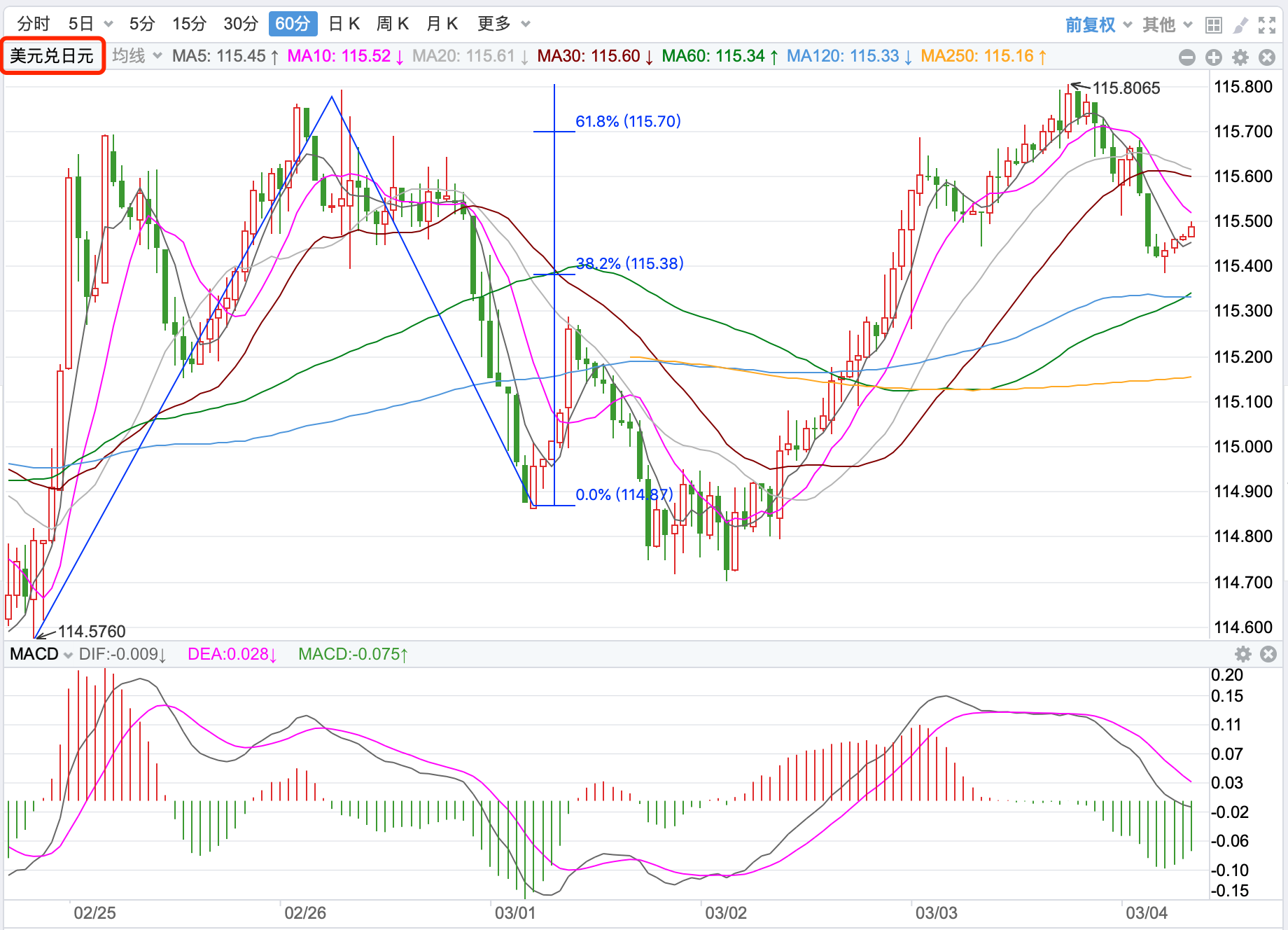The image size is (1288, 930).
Task: Click the 38.2% (115.38) Fibonacci label
Action: (x=629, y=263)
